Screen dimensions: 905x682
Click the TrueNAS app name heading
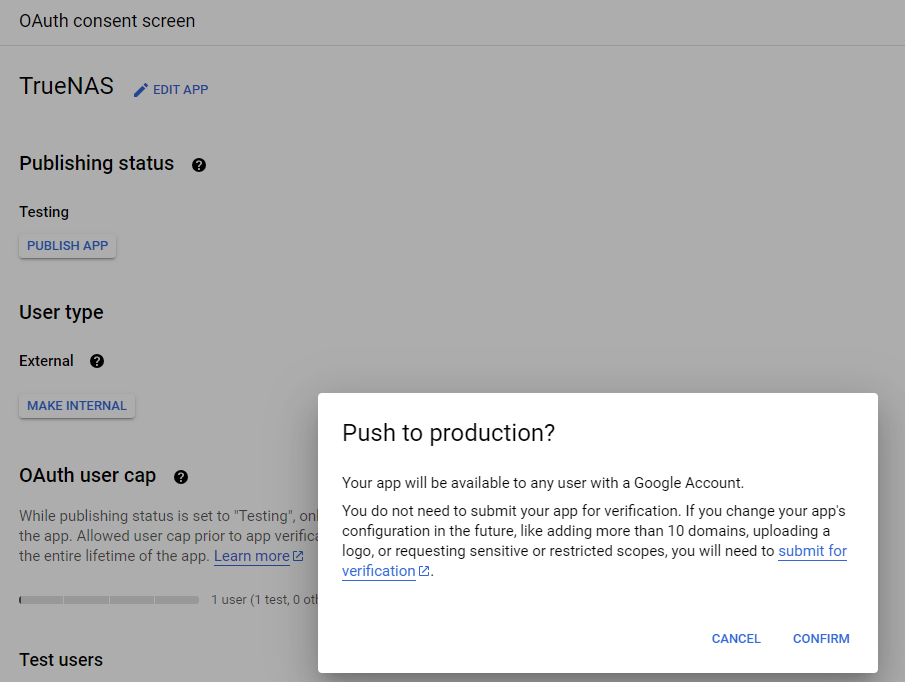point(66,86)
